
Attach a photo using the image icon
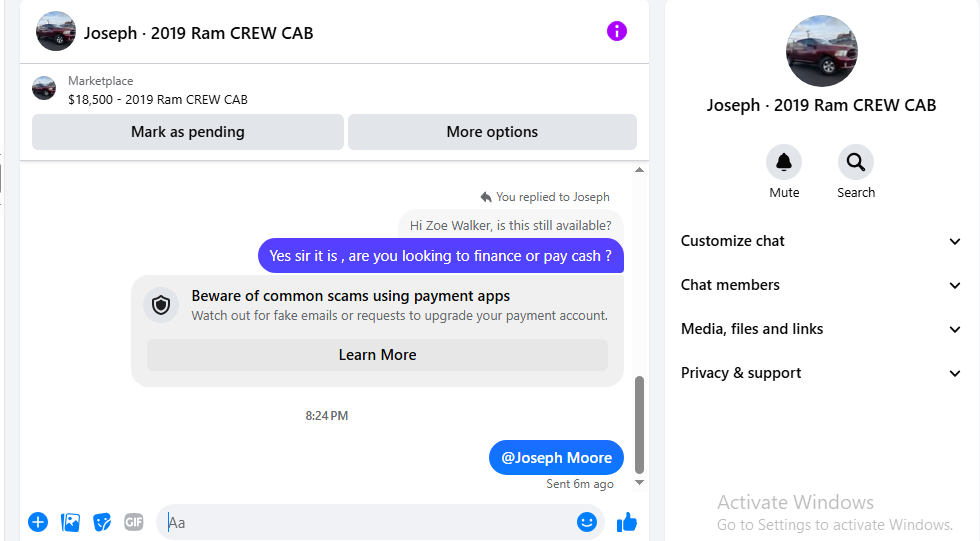(x=70, y=522)
